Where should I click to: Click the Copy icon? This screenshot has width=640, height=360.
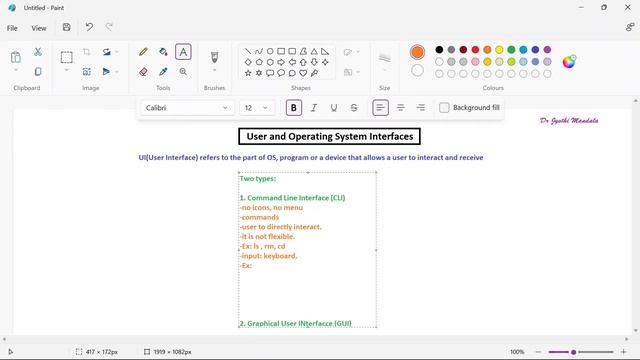(38, 71)
